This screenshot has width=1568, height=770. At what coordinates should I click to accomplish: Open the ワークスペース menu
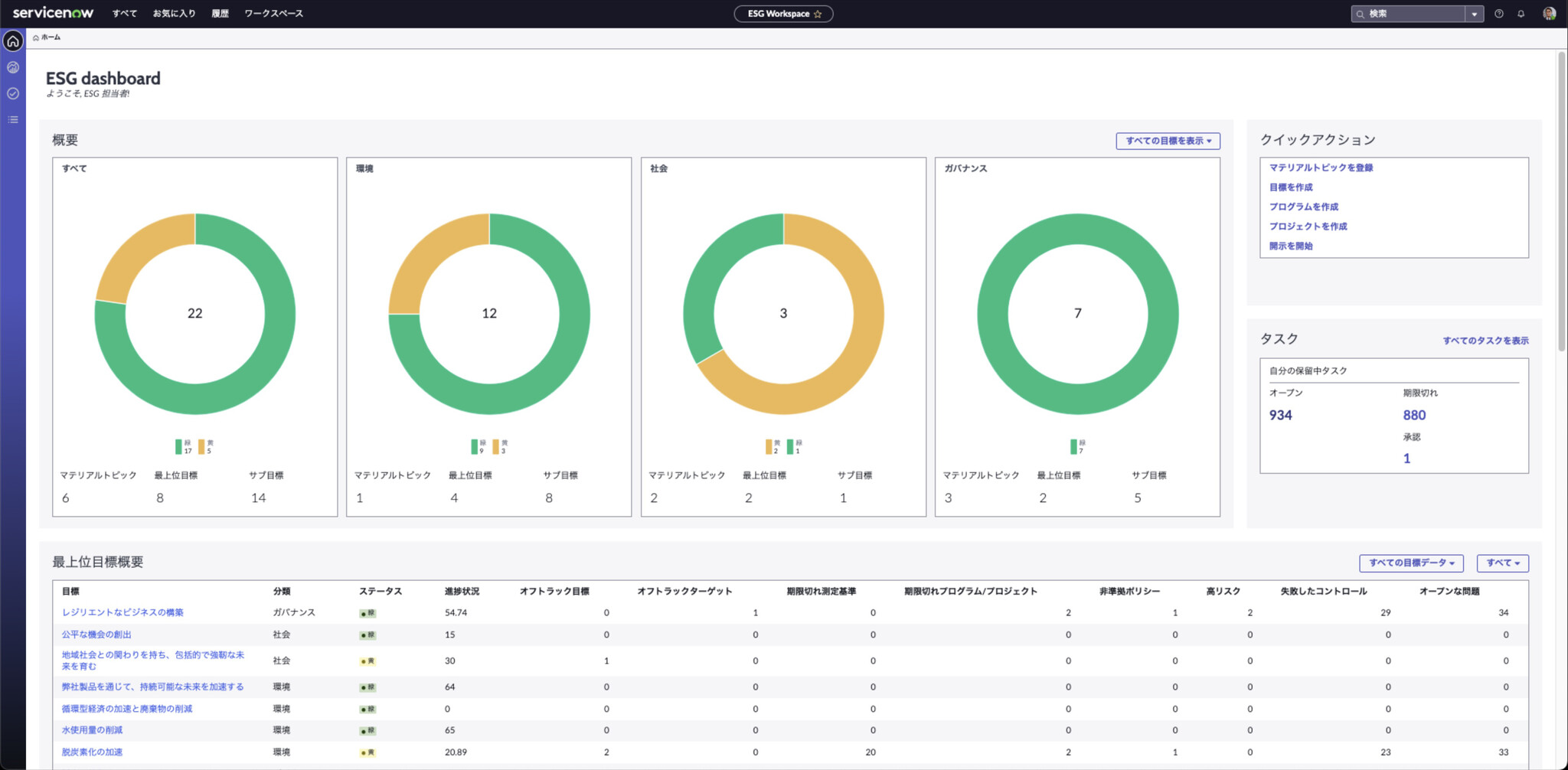[273, 13]
